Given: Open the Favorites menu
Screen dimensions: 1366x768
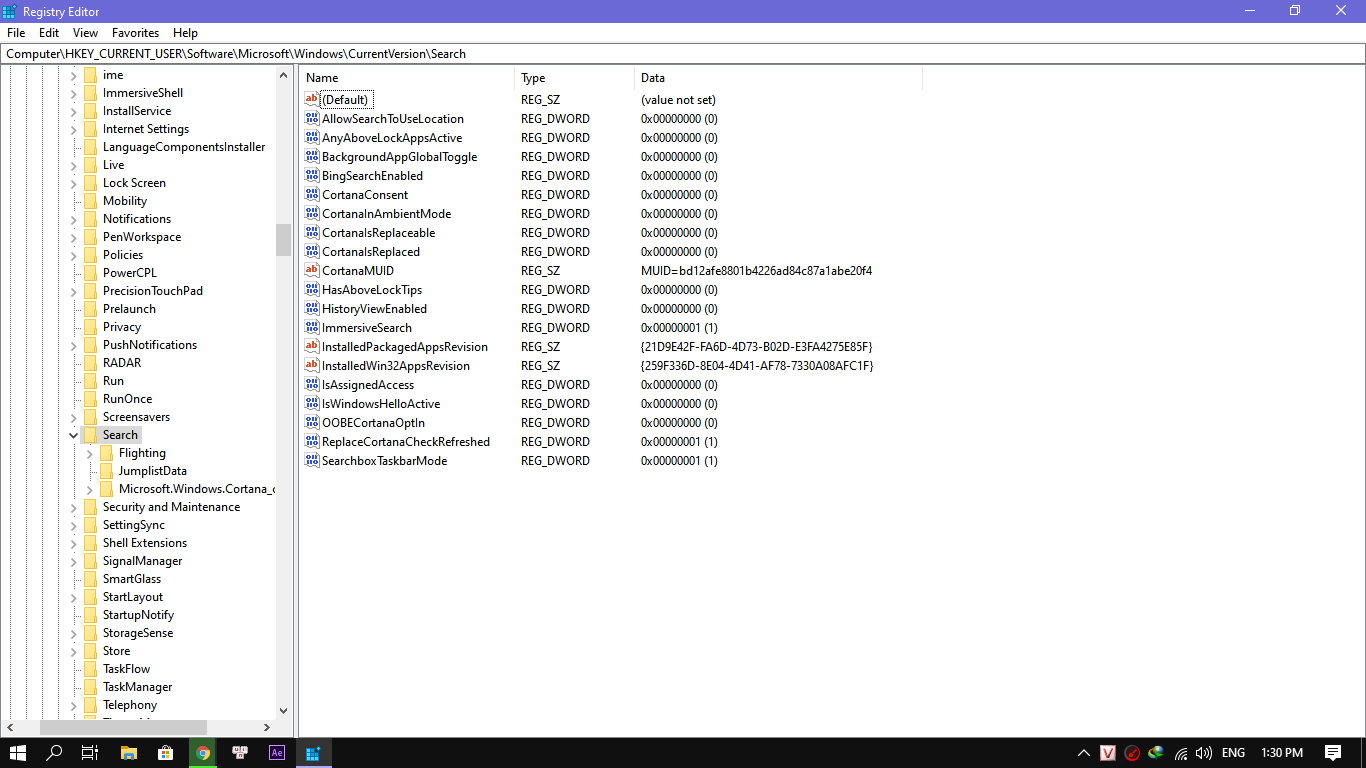Looking at the screenshot, I should (135, 33).
